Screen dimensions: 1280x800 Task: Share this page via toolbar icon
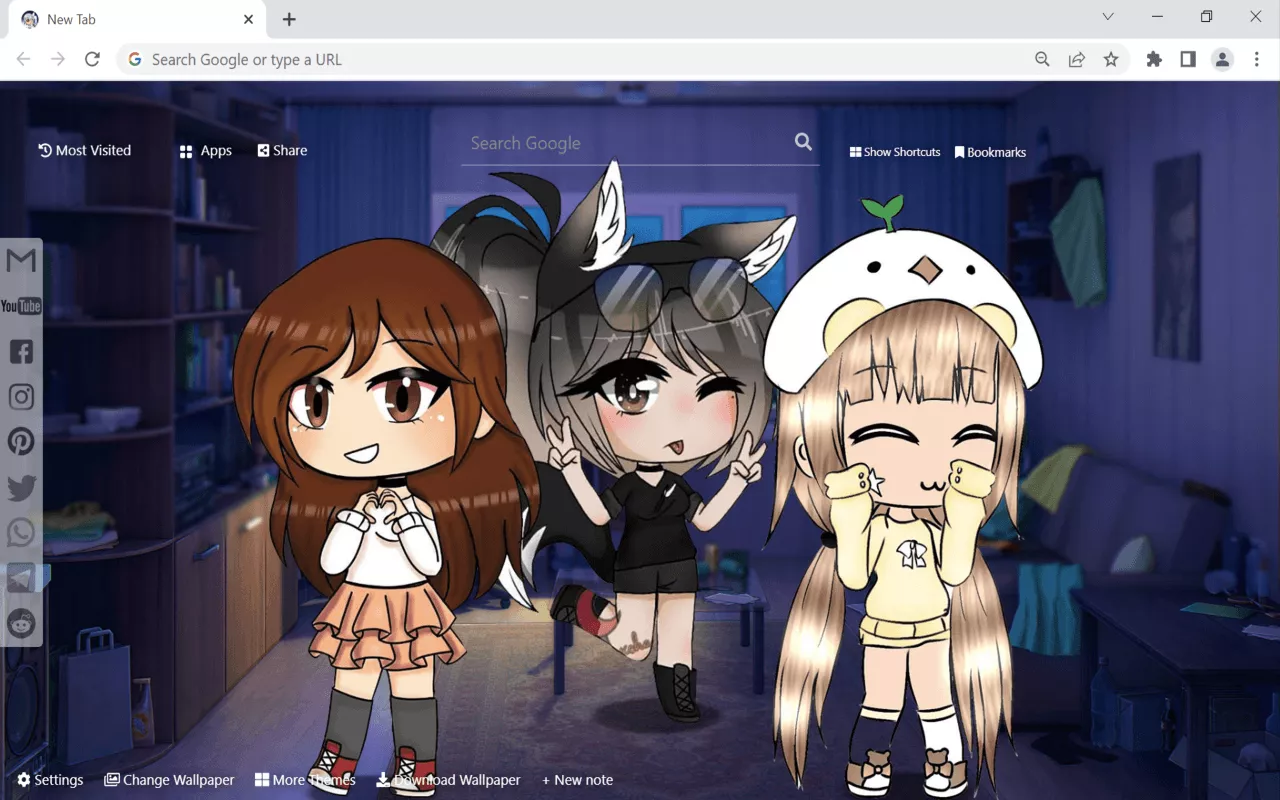pos(1077,60)
